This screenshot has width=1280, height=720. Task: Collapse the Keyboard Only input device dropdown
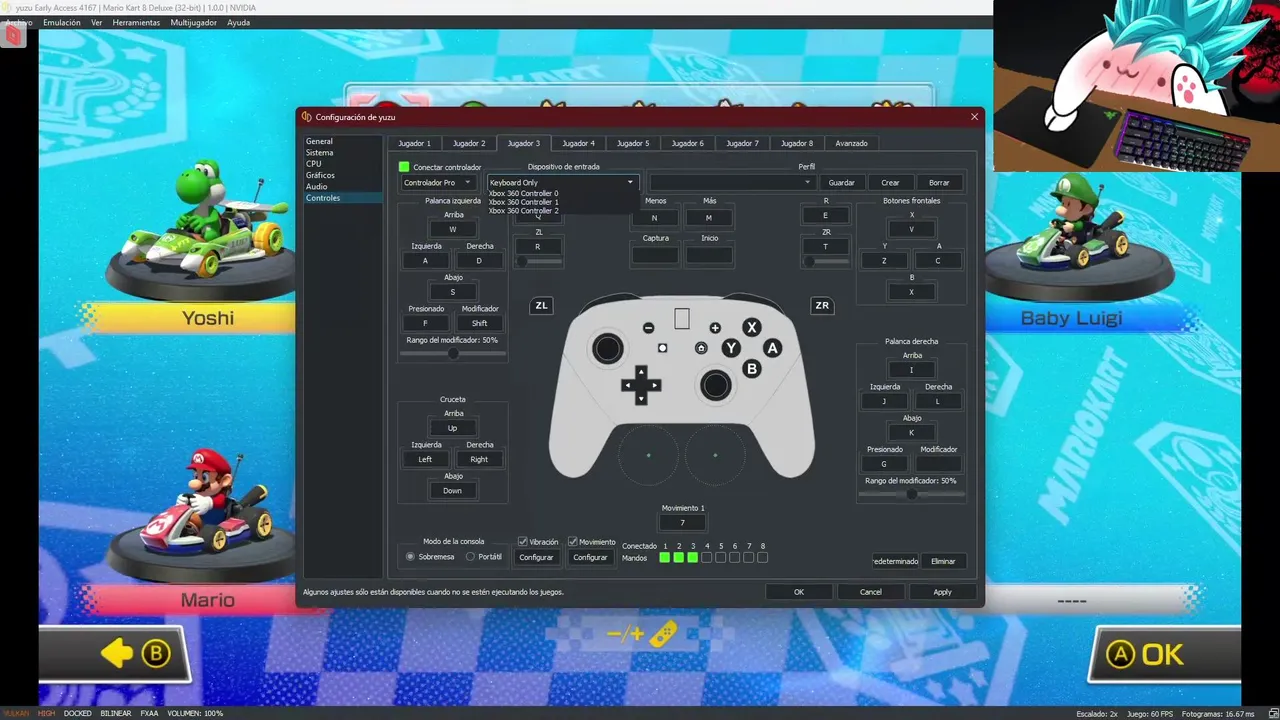coord(562,183)
